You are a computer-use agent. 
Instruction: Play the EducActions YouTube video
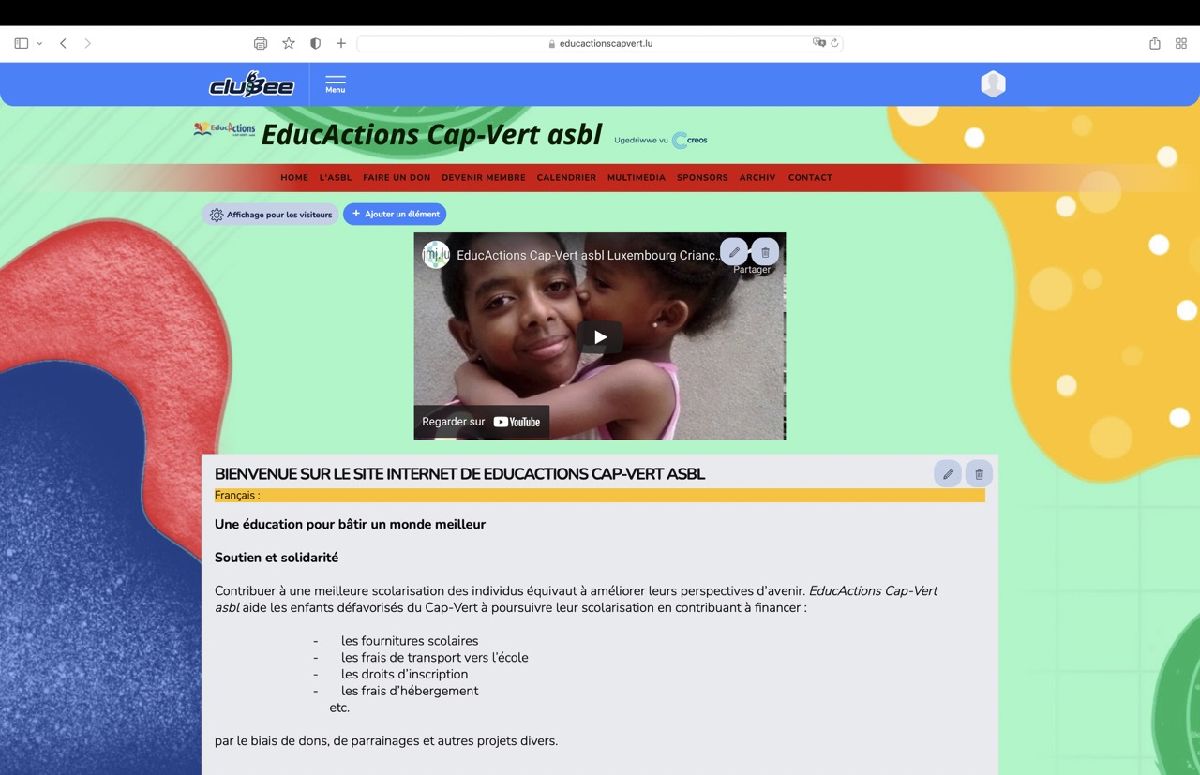click(x=600, y=337)
